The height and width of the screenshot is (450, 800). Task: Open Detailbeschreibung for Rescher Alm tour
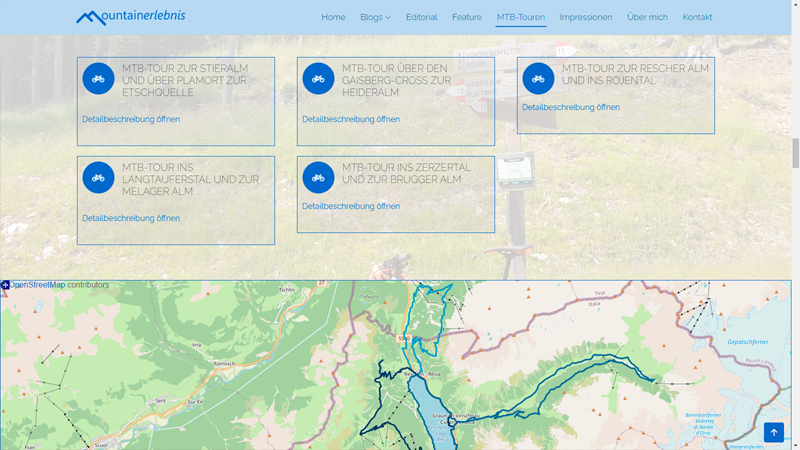click(x=571, y=107)
